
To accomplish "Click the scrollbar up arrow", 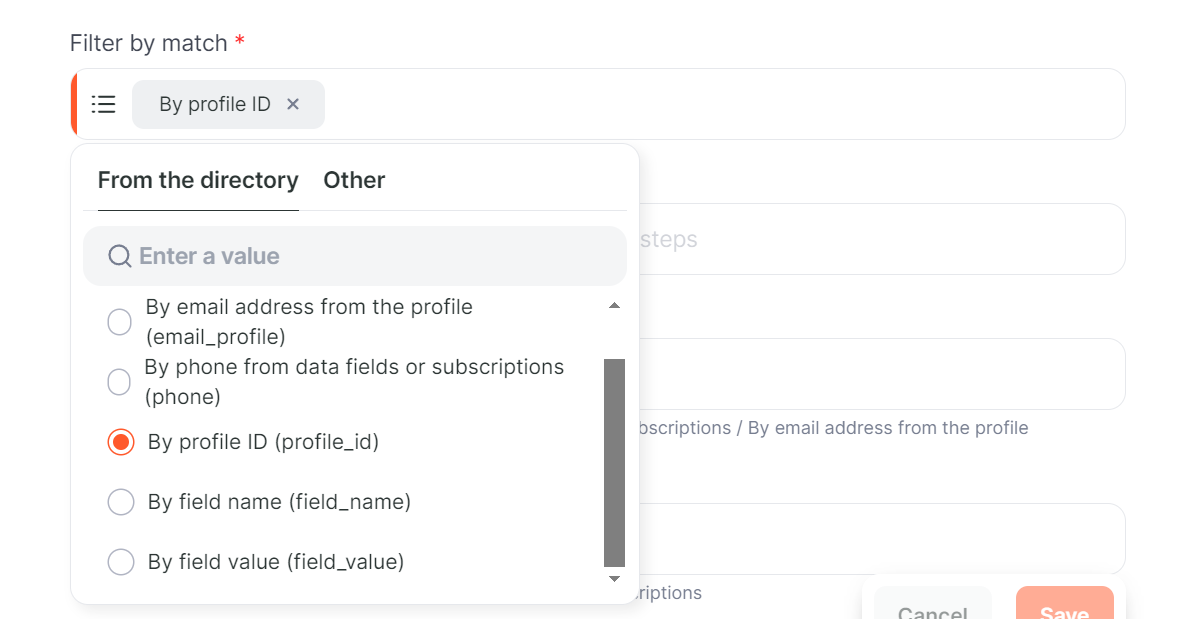I will 614,306.
